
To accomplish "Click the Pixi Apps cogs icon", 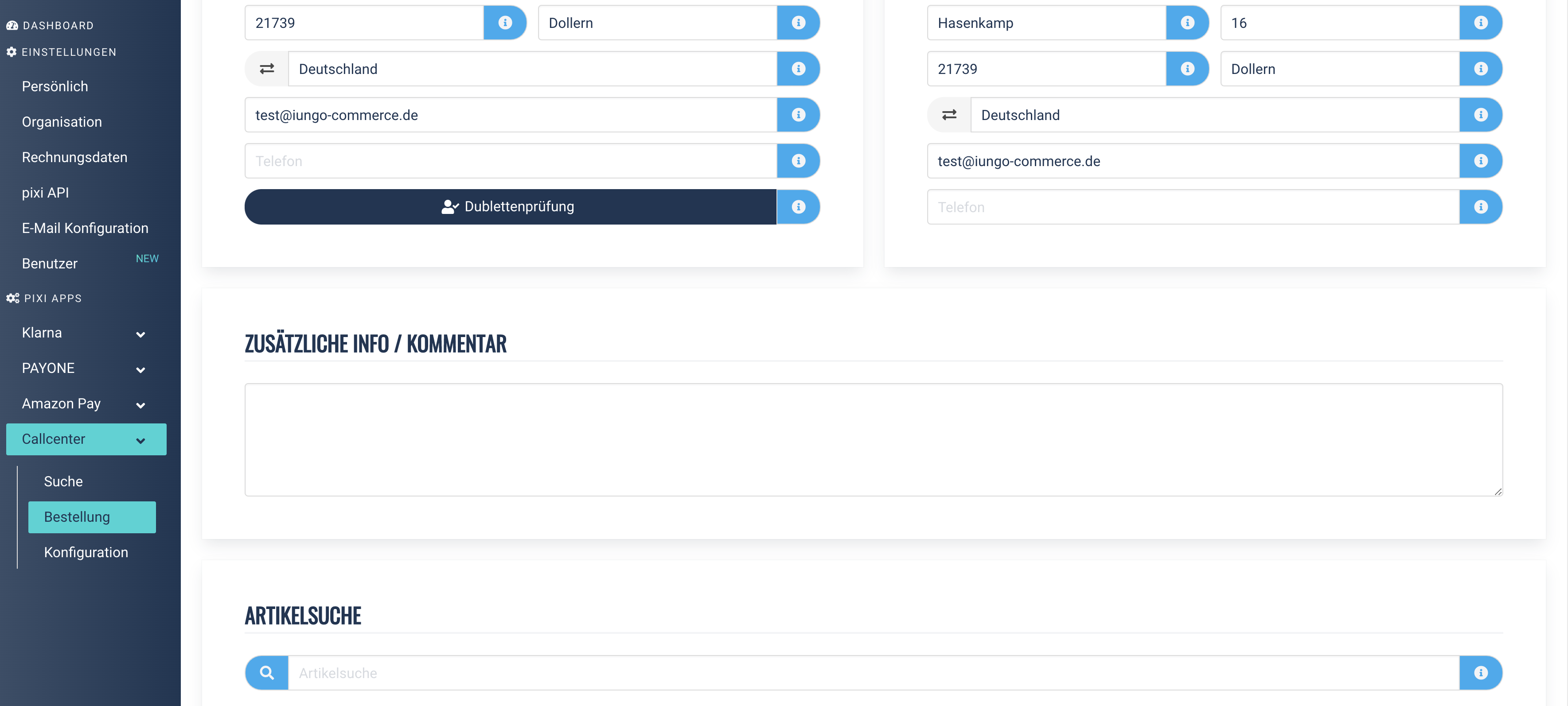I will click(x=13, y=299).
